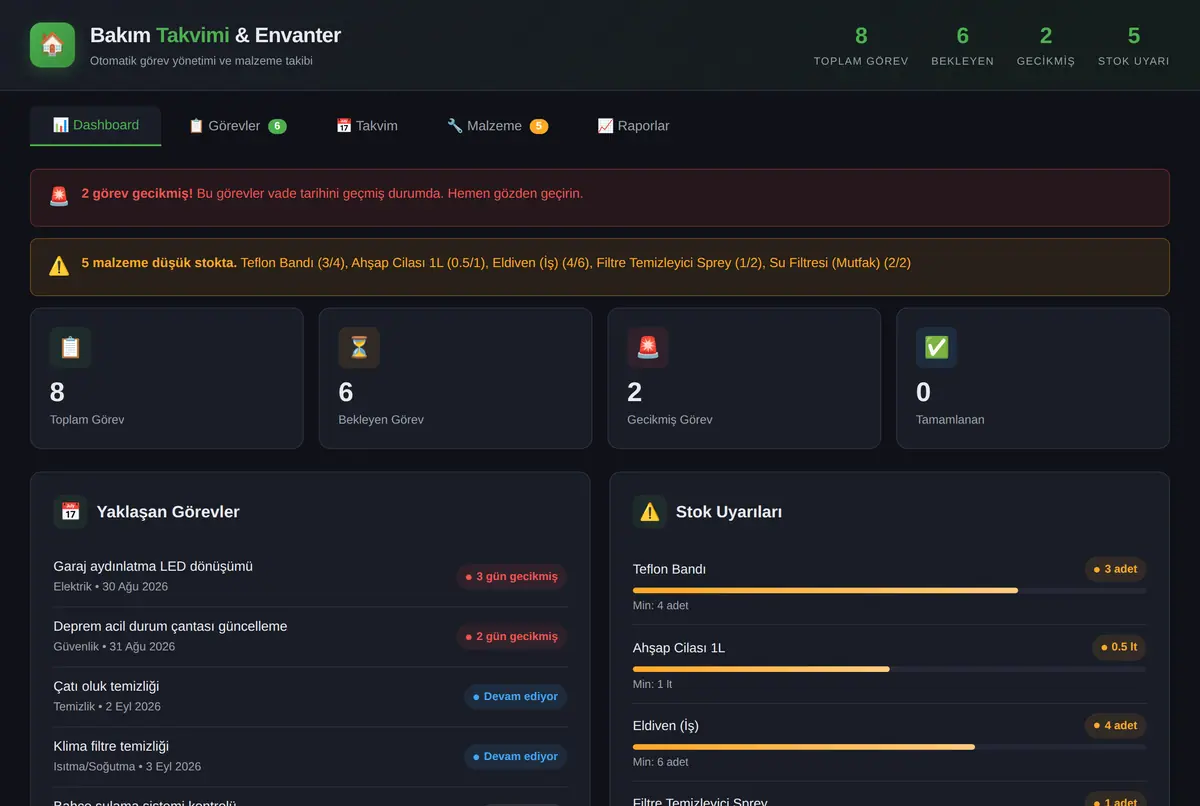Image resolution: width=1200 pixels, height=806 pixels.
Task: Go to the Malzeme tab
Action: click(497, 126)
